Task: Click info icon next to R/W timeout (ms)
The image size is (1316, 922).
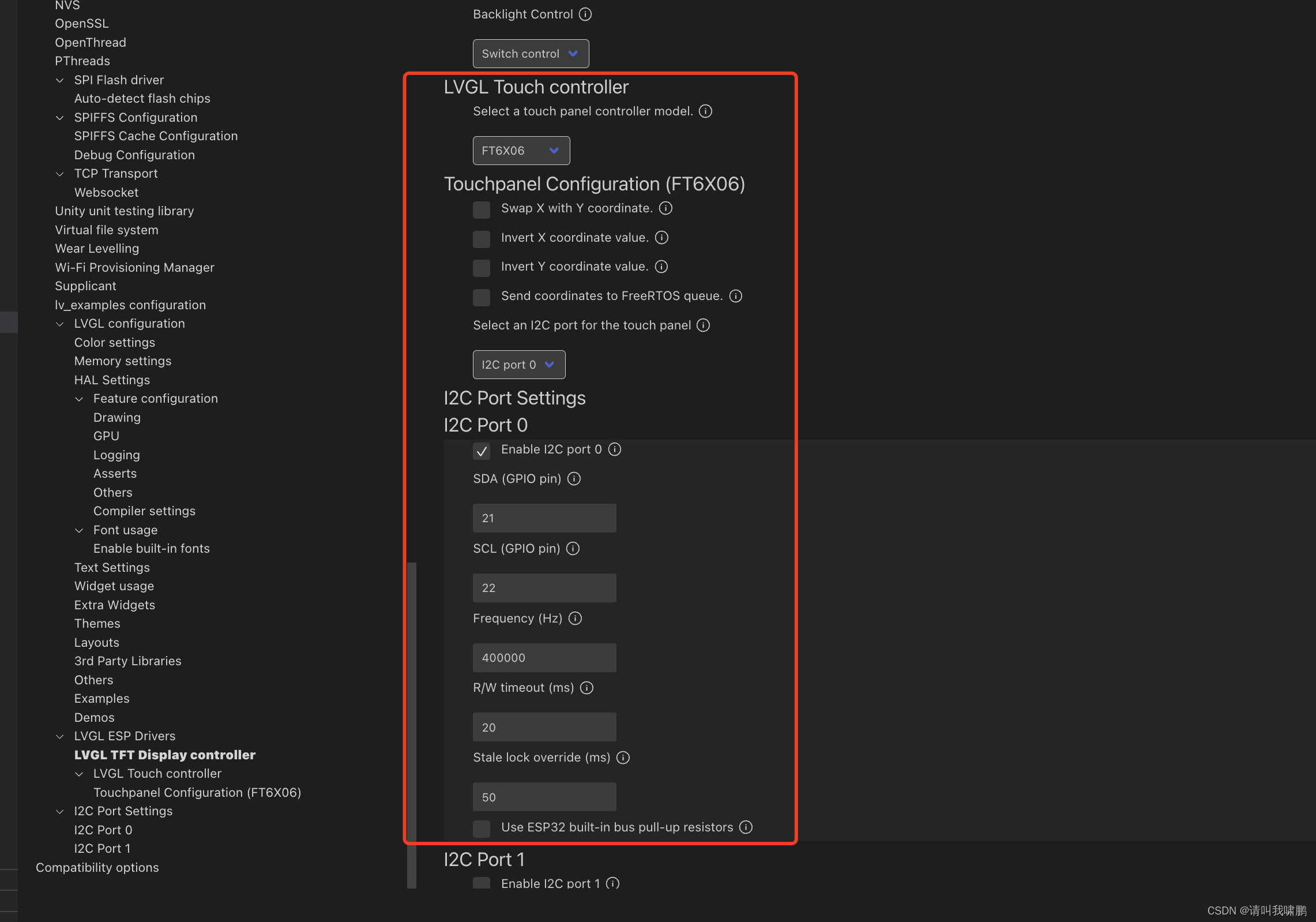Action: coord(586,688)
